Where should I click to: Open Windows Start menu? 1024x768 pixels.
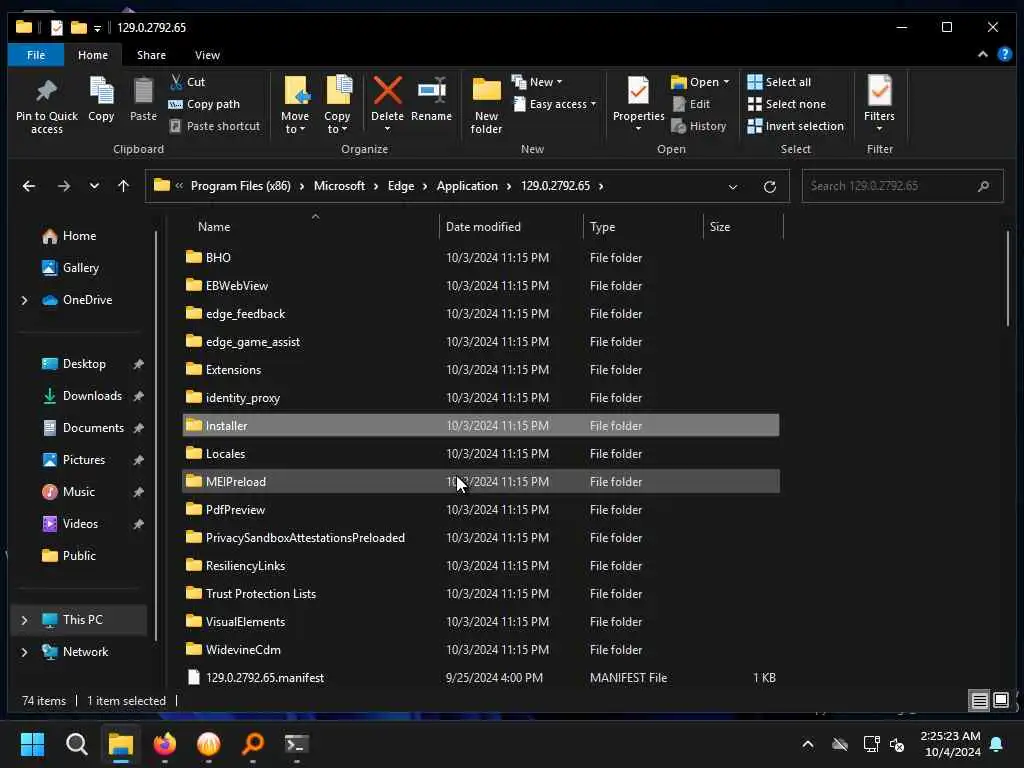pyautogui.click(x=32, y=744)
